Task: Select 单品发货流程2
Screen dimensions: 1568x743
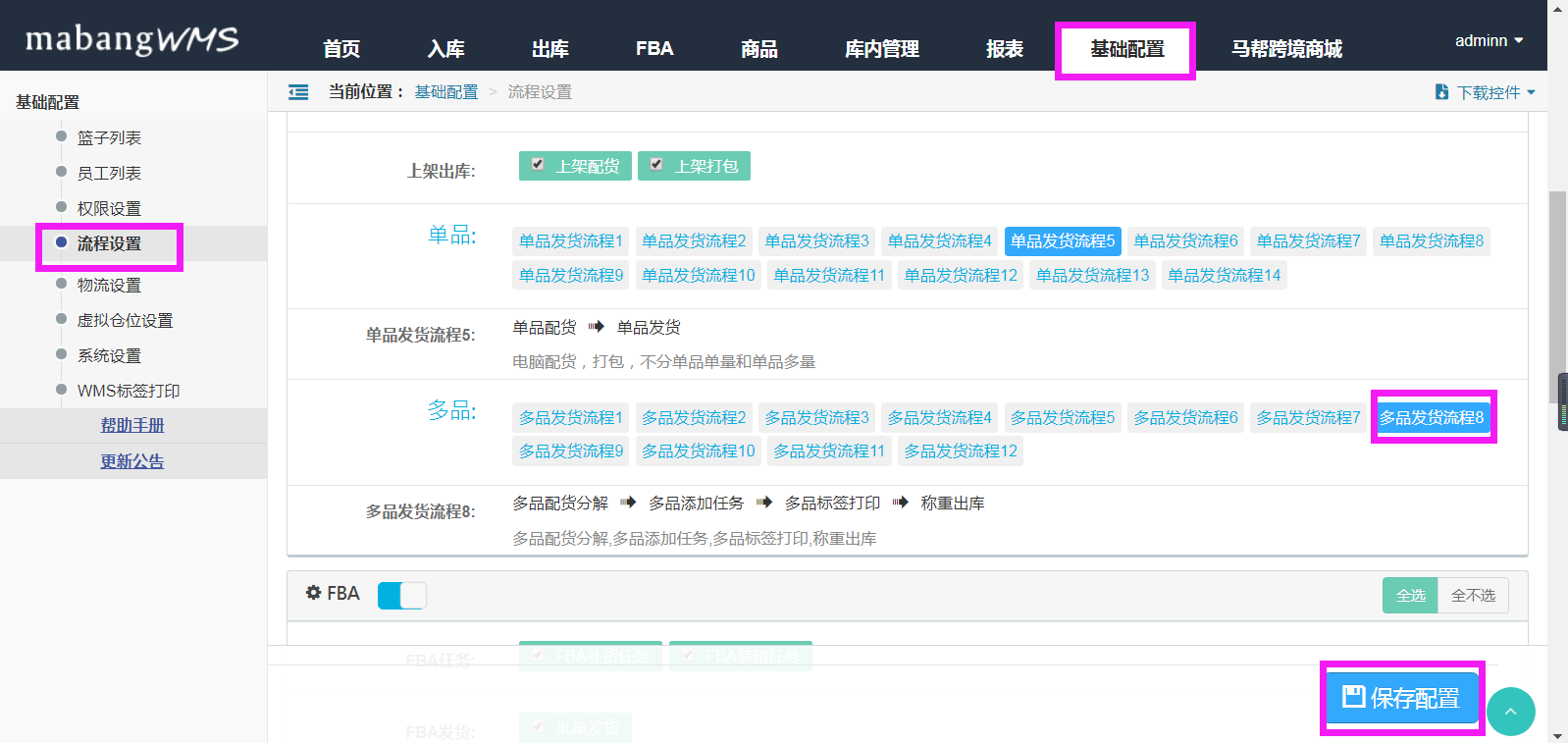Action: click(x=694, y=241)
